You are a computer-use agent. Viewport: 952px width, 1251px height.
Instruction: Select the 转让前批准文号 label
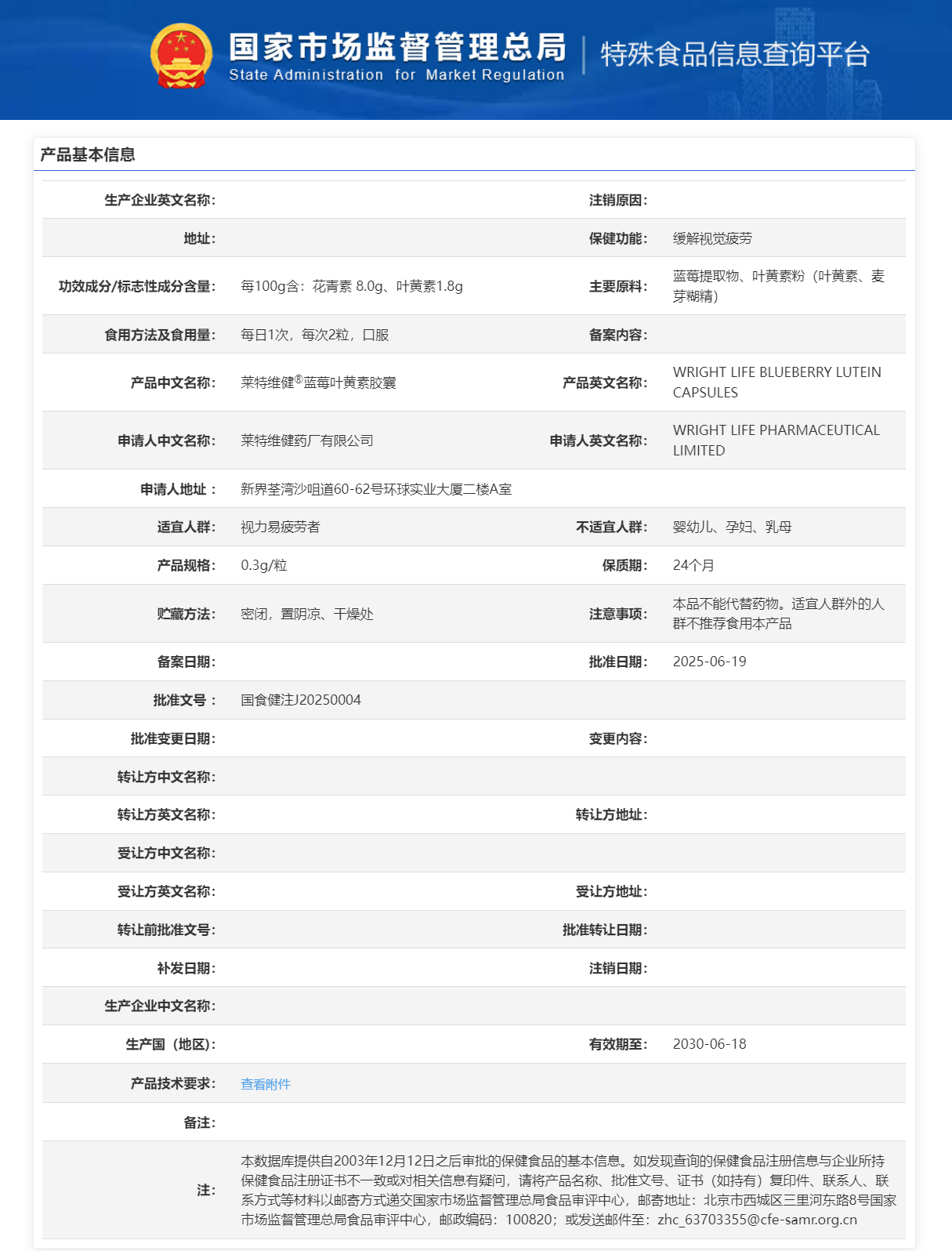tap(167, 930)
